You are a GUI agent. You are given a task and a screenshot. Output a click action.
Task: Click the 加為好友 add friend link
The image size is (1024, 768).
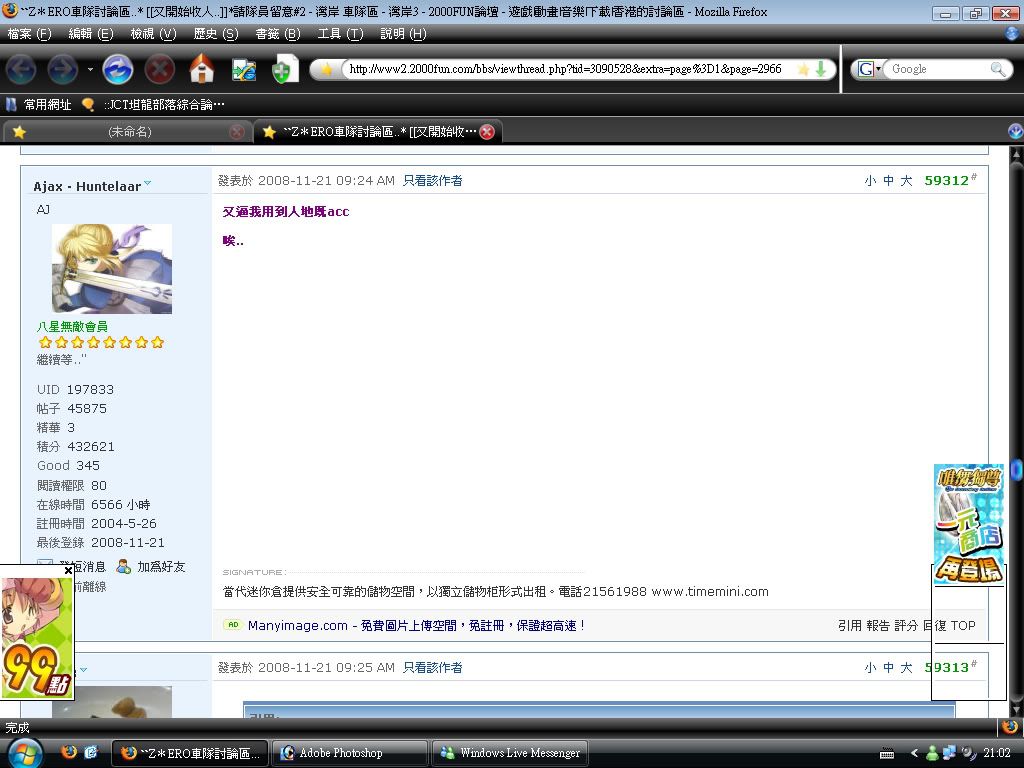pyautogui.click(x=160, y=567)
